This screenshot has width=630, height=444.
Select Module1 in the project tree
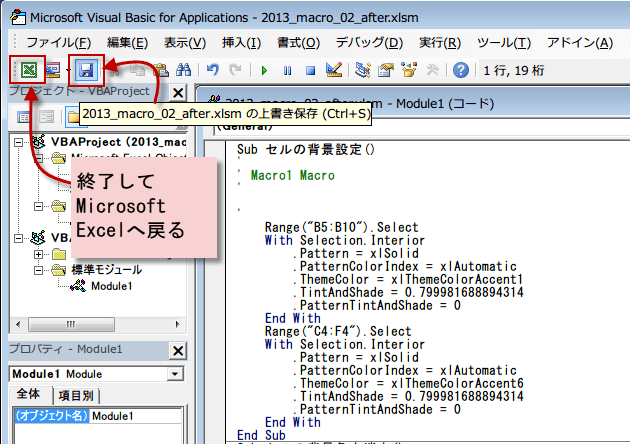[111, 286]
